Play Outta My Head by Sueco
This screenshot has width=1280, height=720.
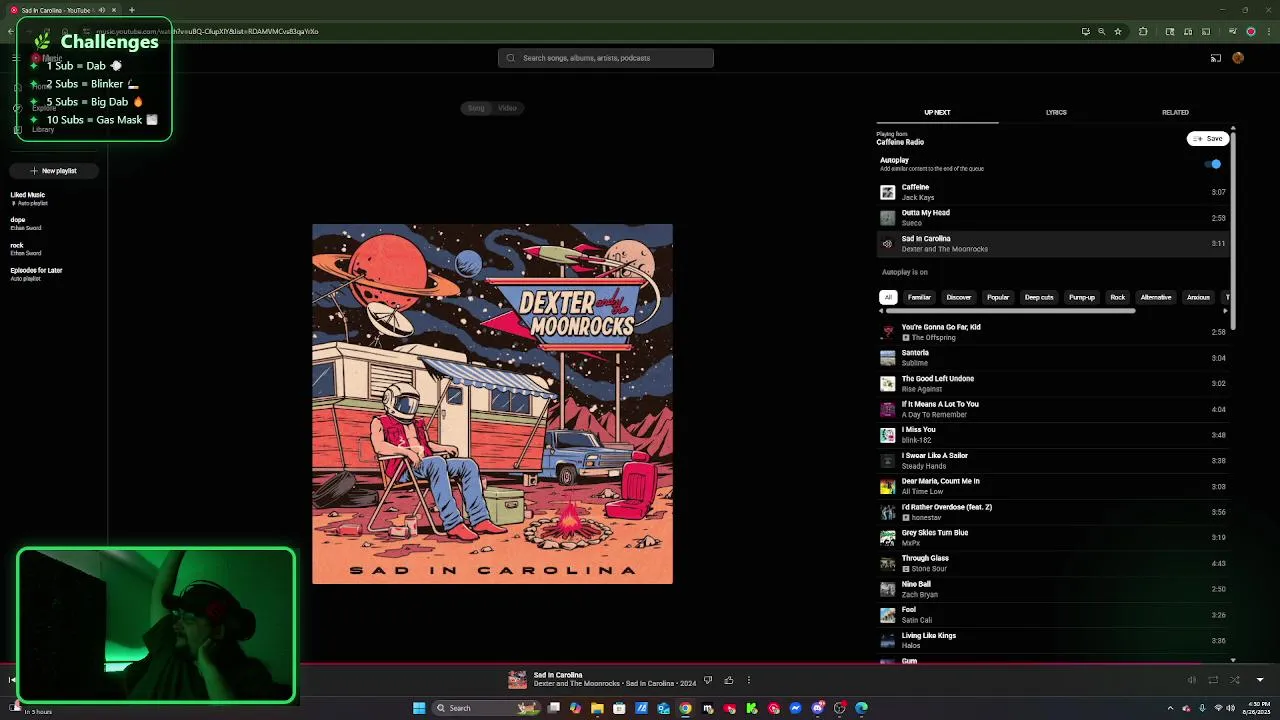[x=1052, y=218]
